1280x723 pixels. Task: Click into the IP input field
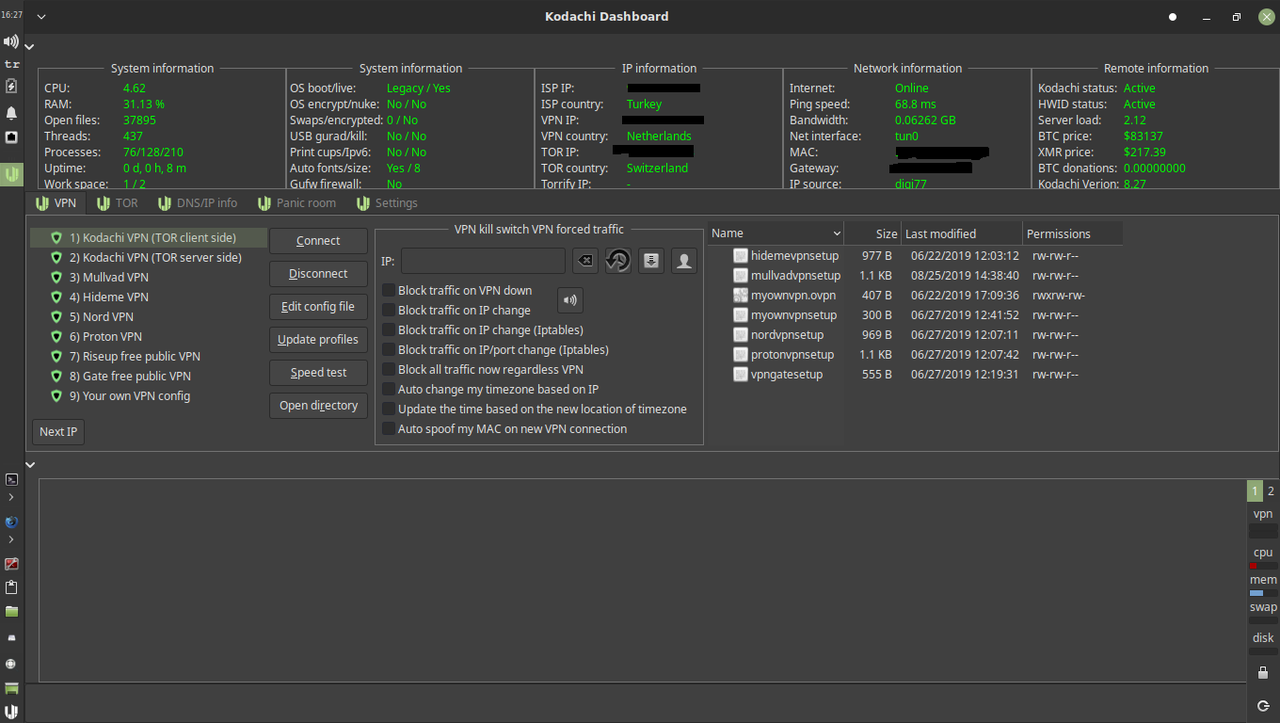(483, 261)
